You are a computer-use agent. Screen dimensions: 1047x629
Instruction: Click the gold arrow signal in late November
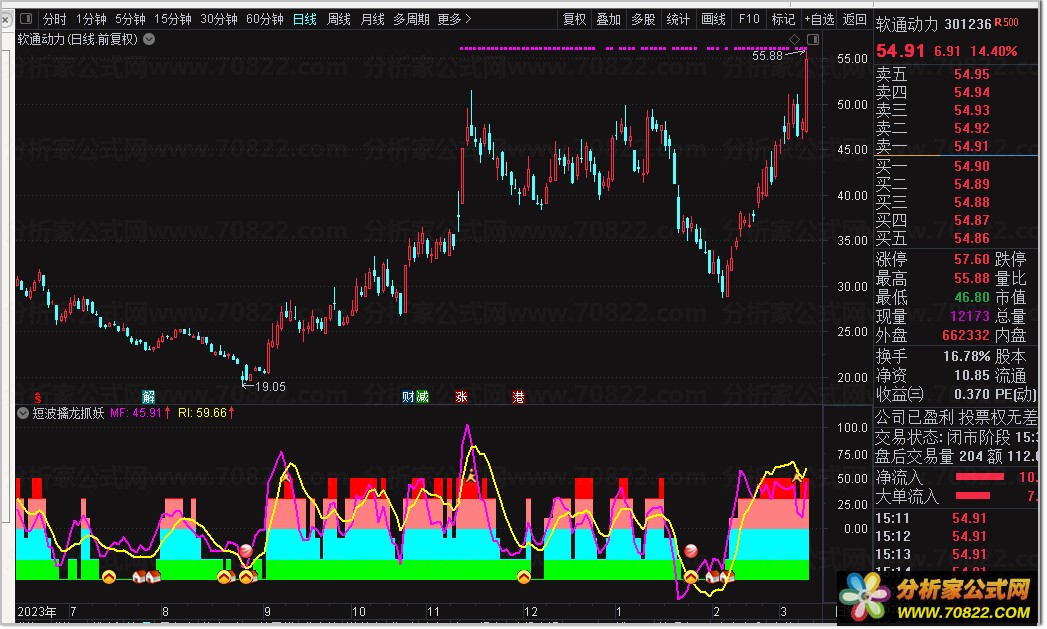[x=524, y=576]
